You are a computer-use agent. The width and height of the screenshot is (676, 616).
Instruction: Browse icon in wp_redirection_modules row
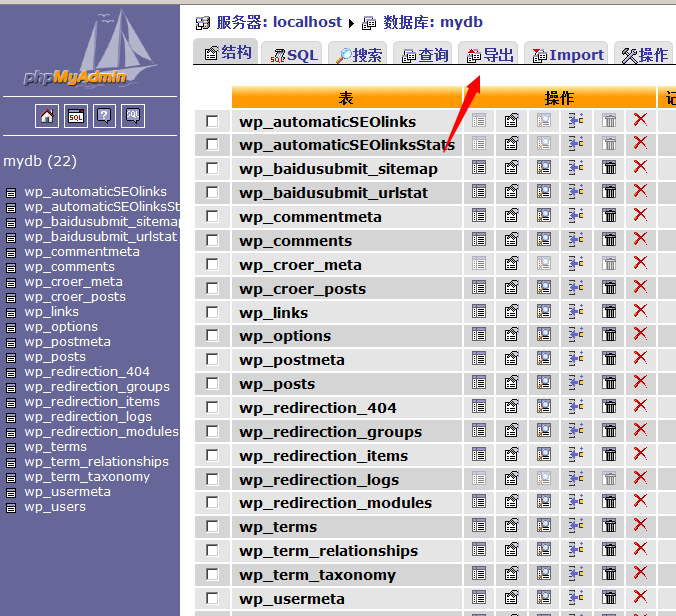(x=479, y=501)
